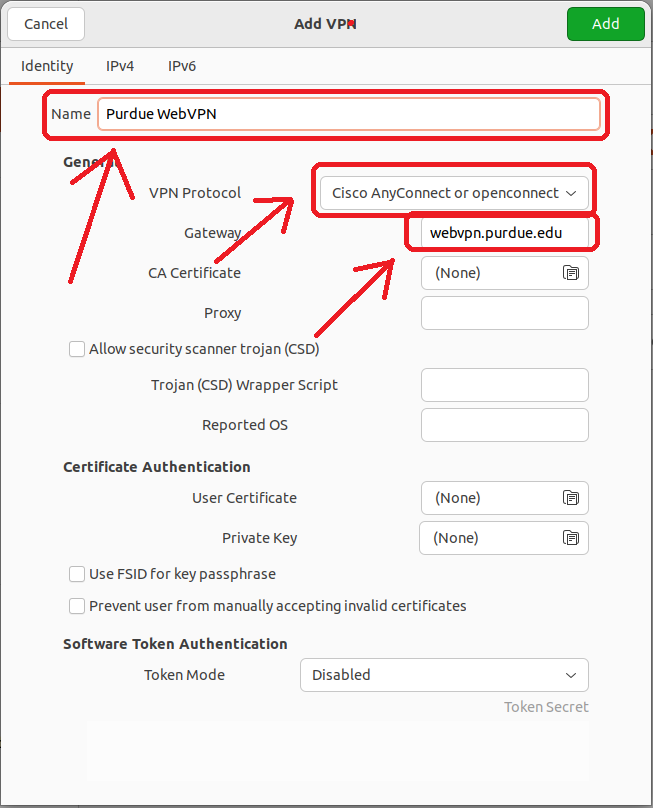Open the VPN Protocol dropdown

pyautogui.click(x=454, y=193)
